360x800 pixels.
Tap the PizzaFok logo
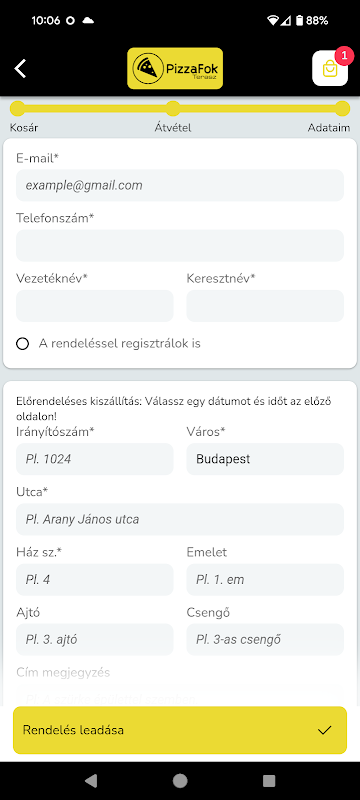pos(175,68)
